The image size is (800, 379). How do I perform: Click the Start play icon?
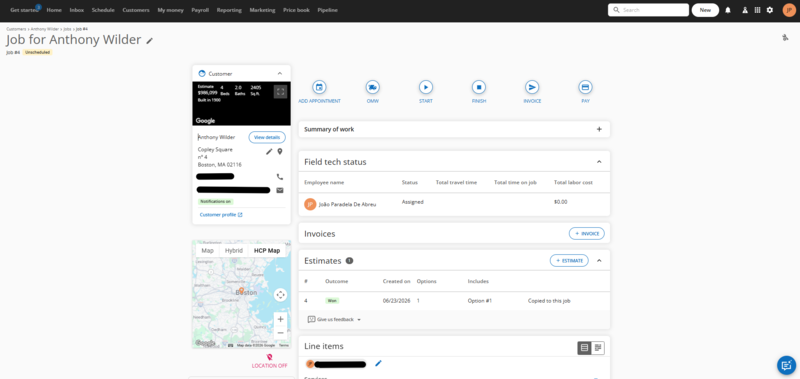pyautogui.click(x=426, y=87)
